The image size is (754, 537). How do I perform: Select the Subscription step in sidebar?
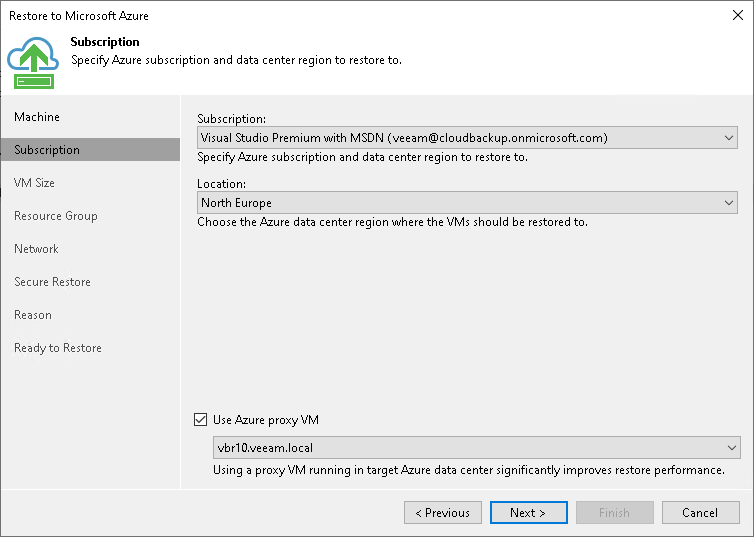[x=47, y=150]
